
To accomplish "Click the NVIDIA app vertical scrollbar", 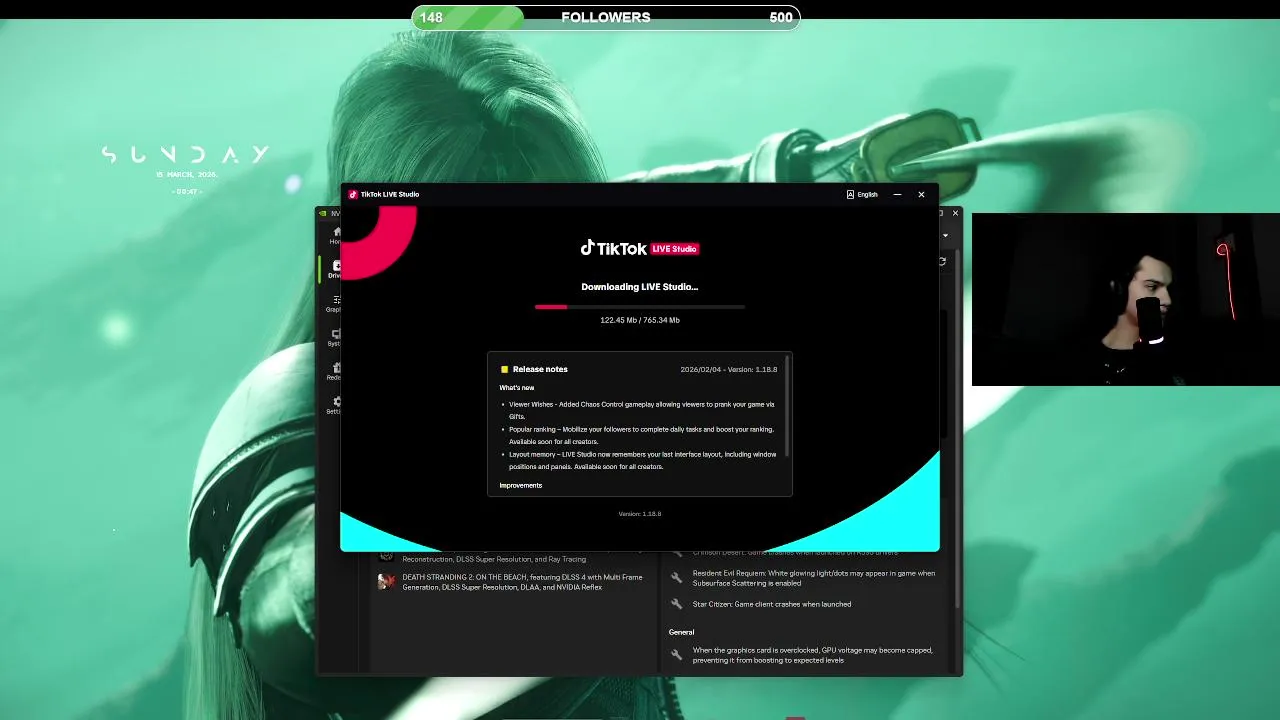I will click(x=958, y=430).
